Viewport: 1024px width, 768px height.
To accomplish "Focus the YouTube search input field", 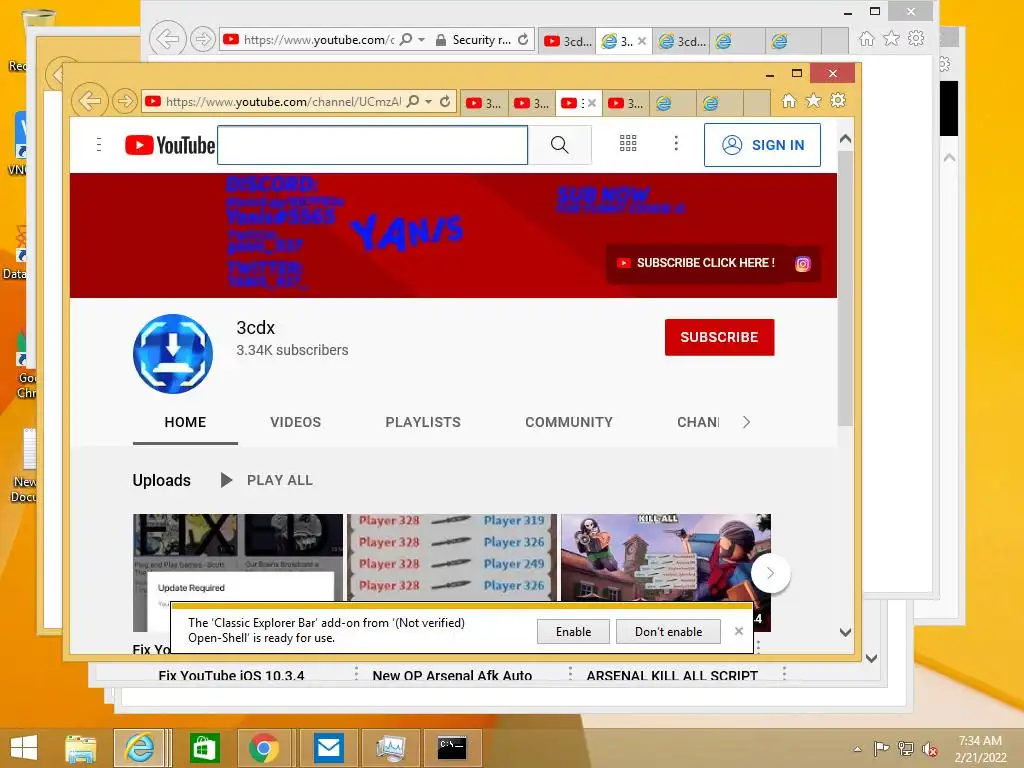I will pos(372,145).
